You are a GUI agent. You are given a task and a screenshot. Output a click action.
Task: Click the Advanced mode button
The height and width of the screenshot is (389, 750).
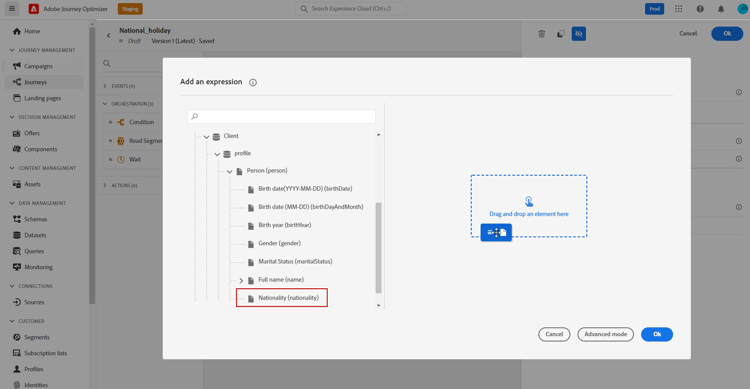pyautogui.click(x=606, y=334)
